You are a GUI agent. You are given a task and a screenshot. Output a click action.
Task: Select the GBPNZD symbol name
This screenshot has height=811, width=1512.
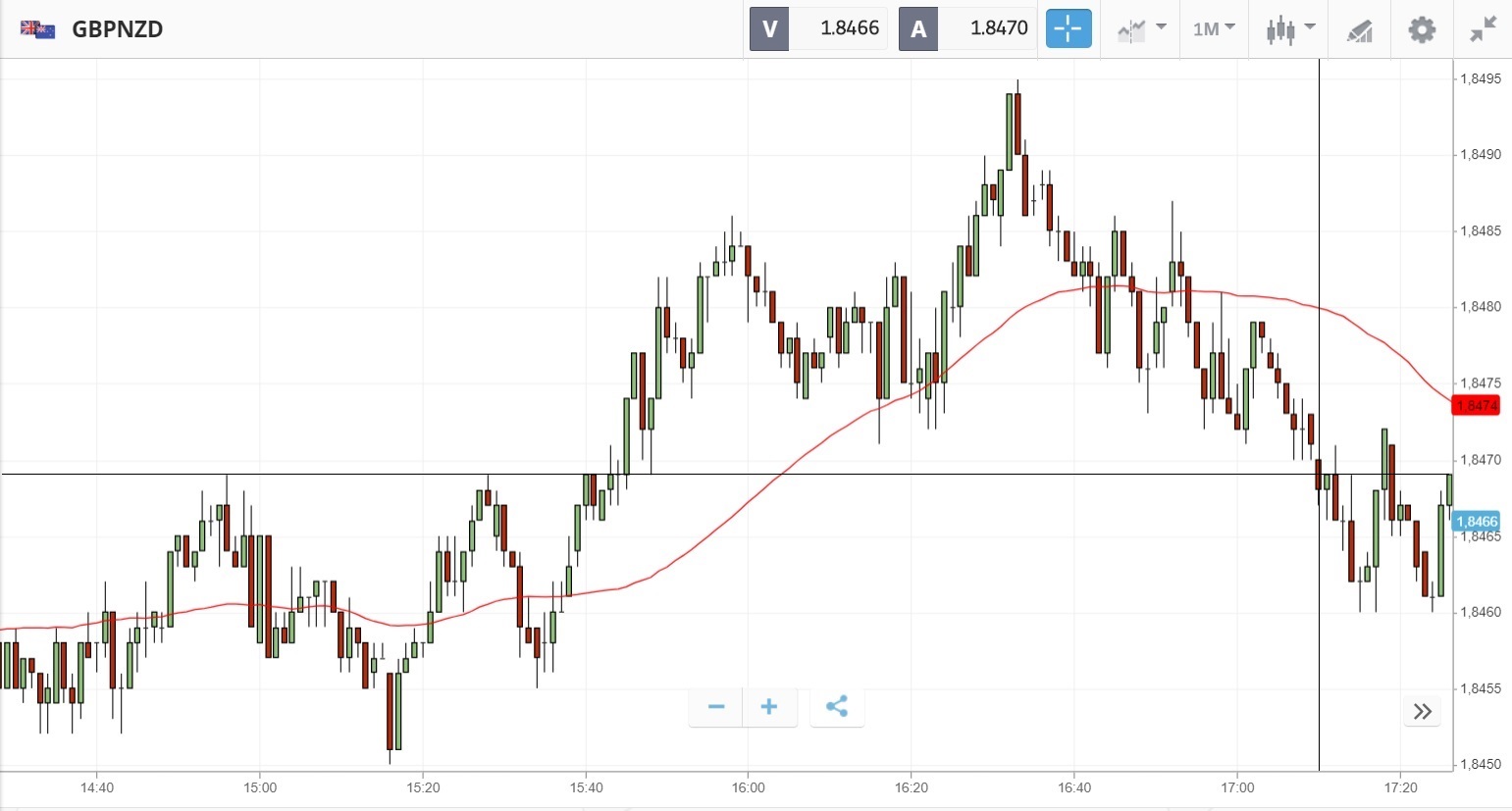pyautogui.click(x=118, y=29)
